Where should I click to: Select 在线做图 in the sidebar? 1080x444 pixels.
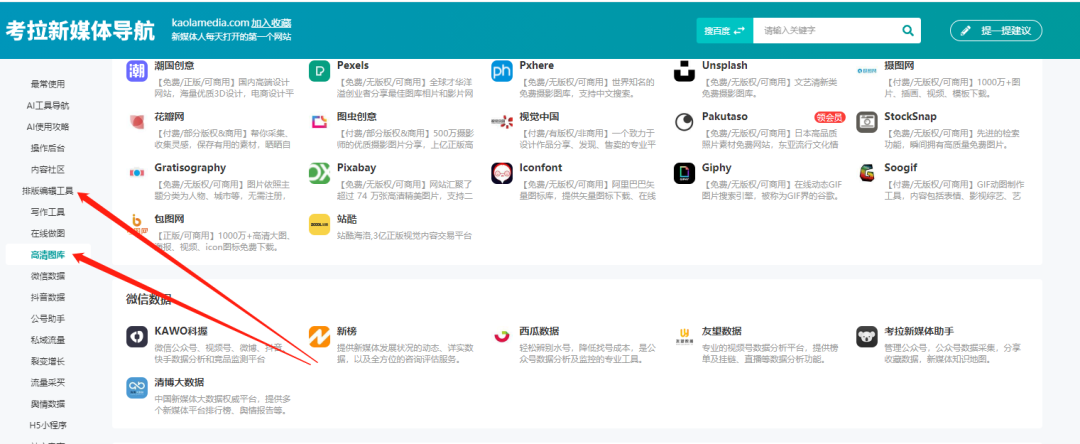[x=48, y=233]
